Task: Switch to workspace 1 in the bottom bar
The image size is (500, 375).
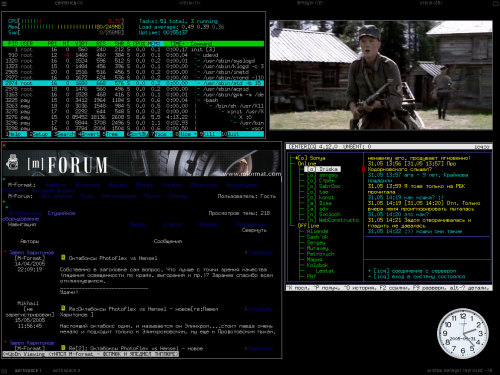Action: click(28, 370)
